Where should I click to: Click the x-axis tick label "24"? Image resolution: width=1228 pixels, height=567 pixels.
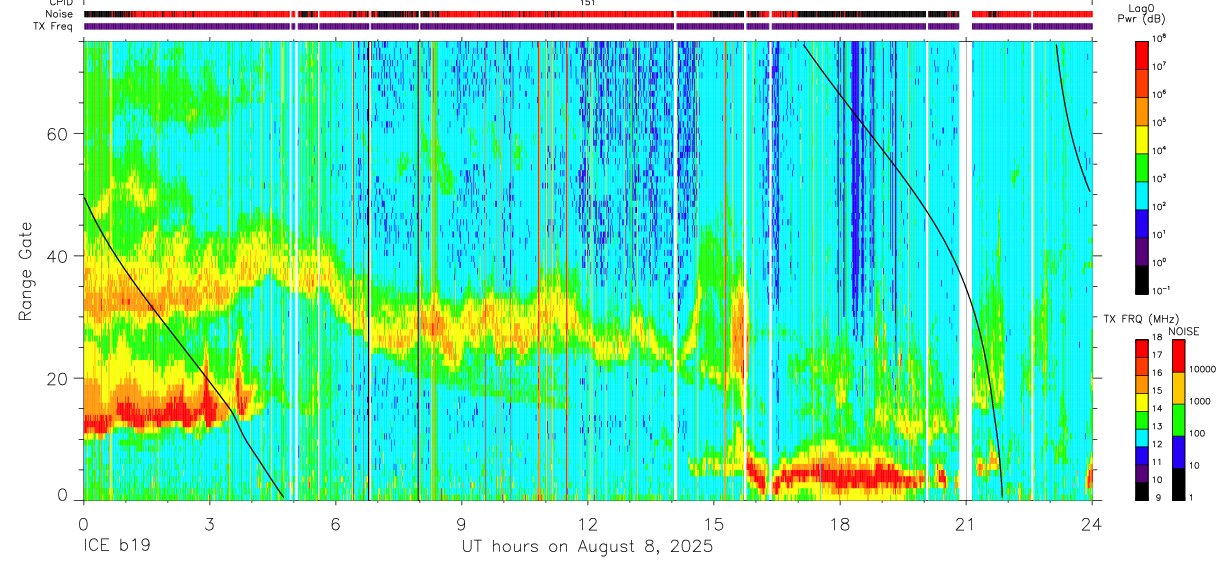click(x=1091, y=523)
